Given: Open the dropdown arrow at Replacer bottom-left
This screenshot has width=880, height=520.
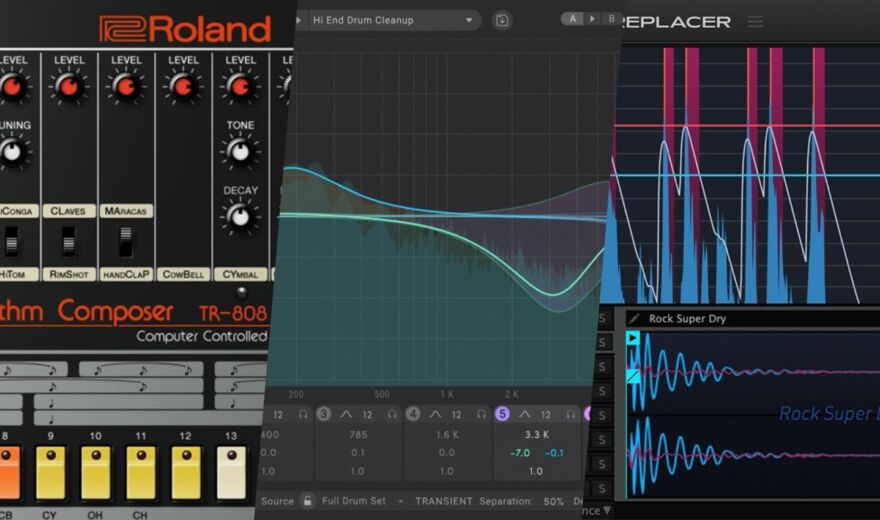Looking at the screenshot, I should pos(607,510).
